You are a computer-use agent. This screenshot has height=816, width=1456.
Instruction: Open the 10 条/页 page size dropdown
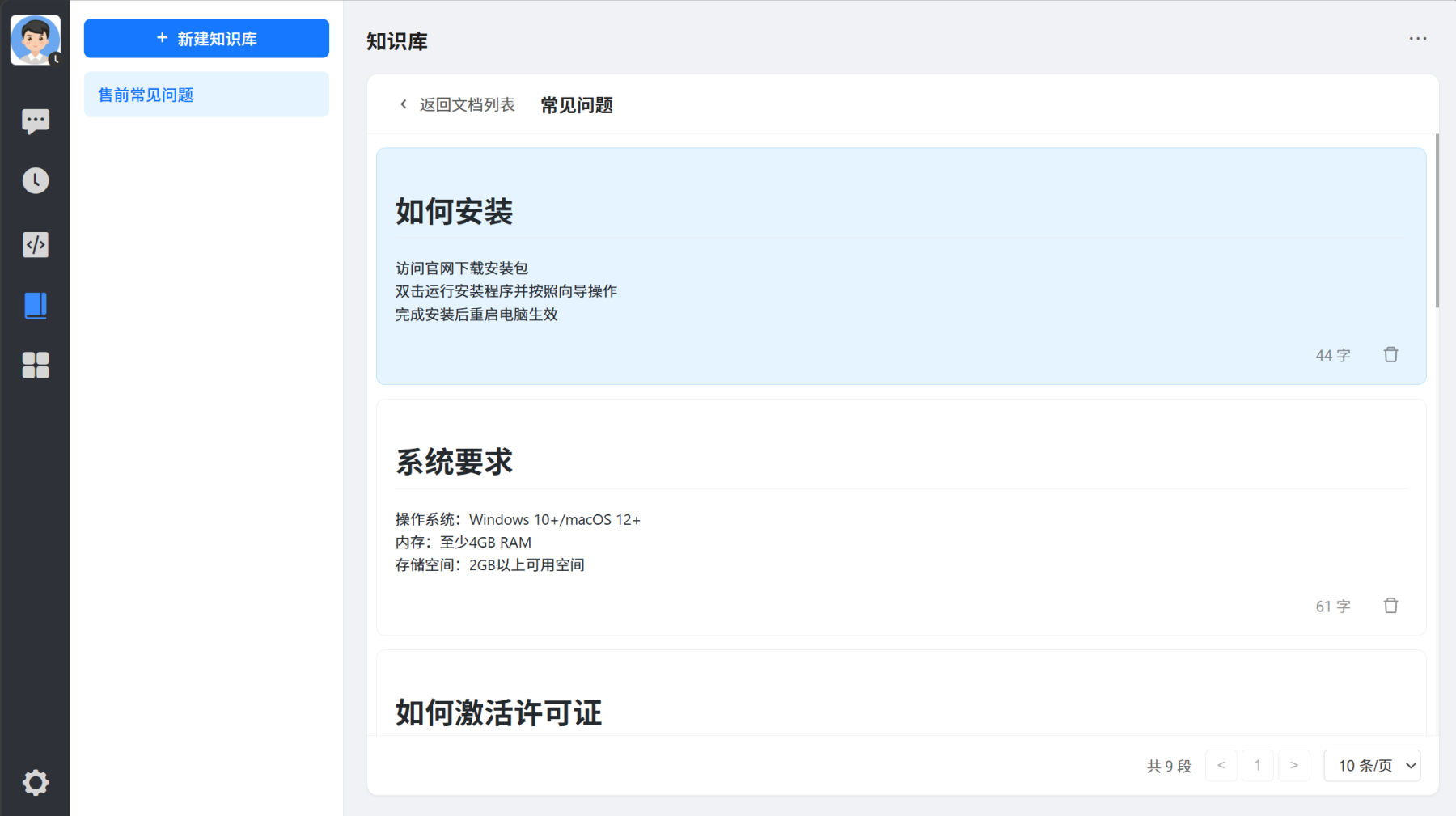[1372, 765]
